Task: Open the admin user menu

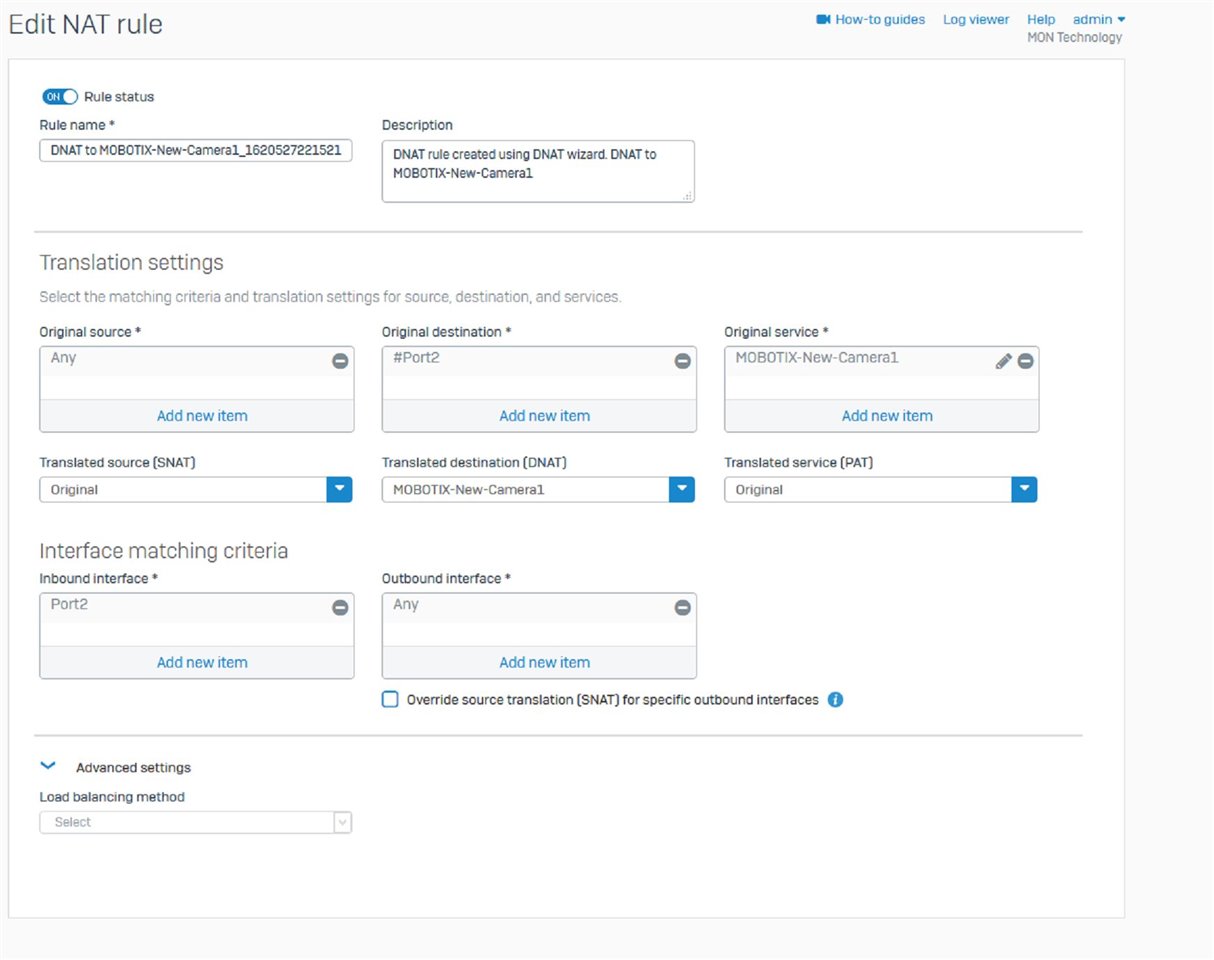Action: [x=1099, y=20]
